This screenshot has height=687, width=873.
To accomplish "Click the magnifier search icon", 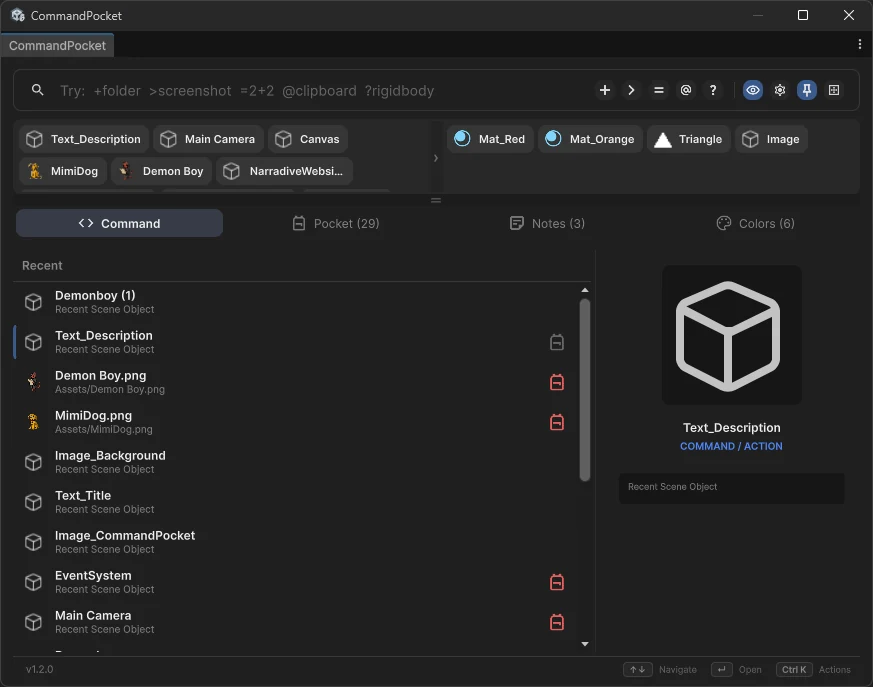I will (37, 90).
